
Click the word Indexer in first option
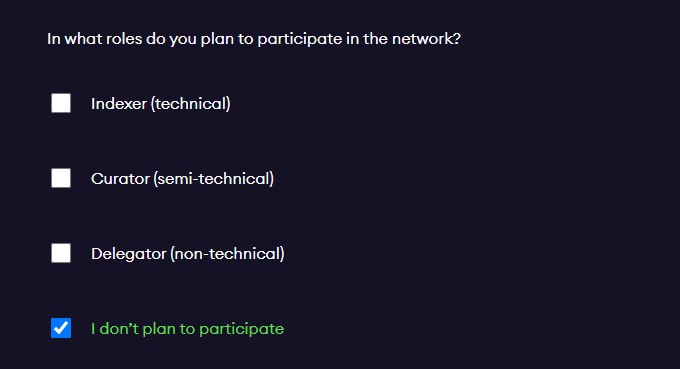[x=119, y=104]
